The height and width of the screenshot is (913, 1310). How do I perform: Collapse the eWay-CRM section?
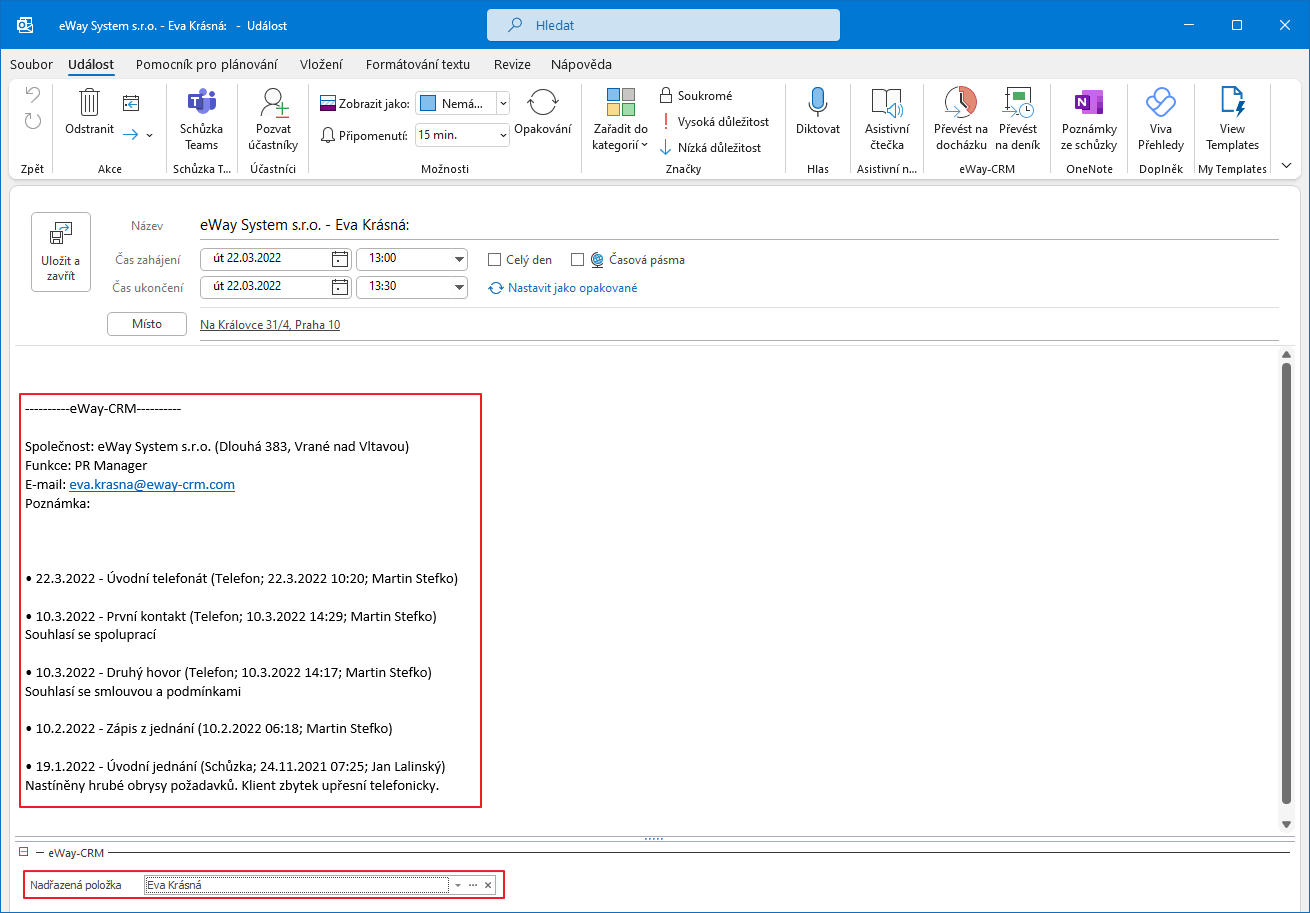pos(23,852)
